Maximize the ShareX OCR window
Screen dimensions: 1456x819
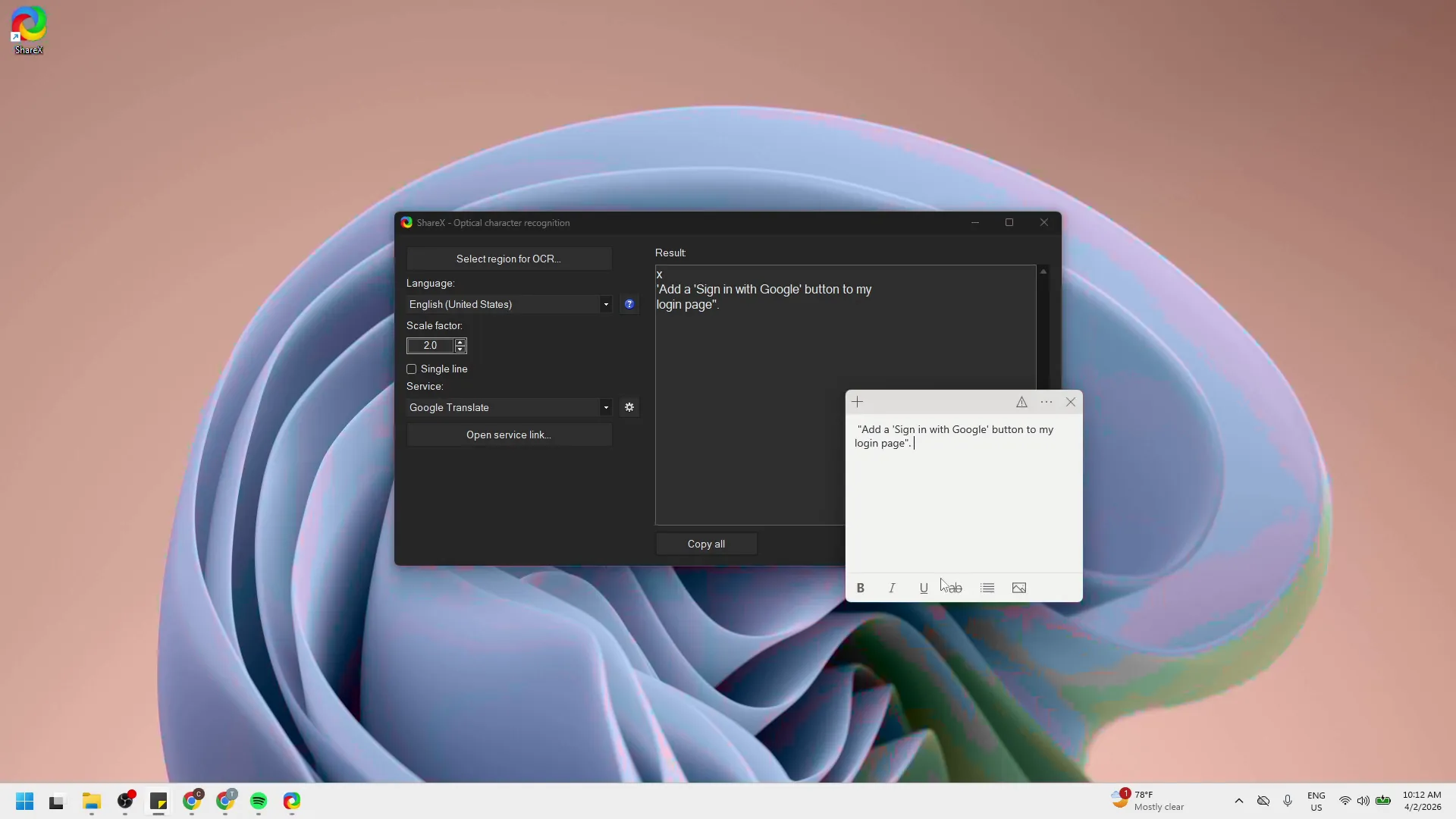tap(1009, 222)
